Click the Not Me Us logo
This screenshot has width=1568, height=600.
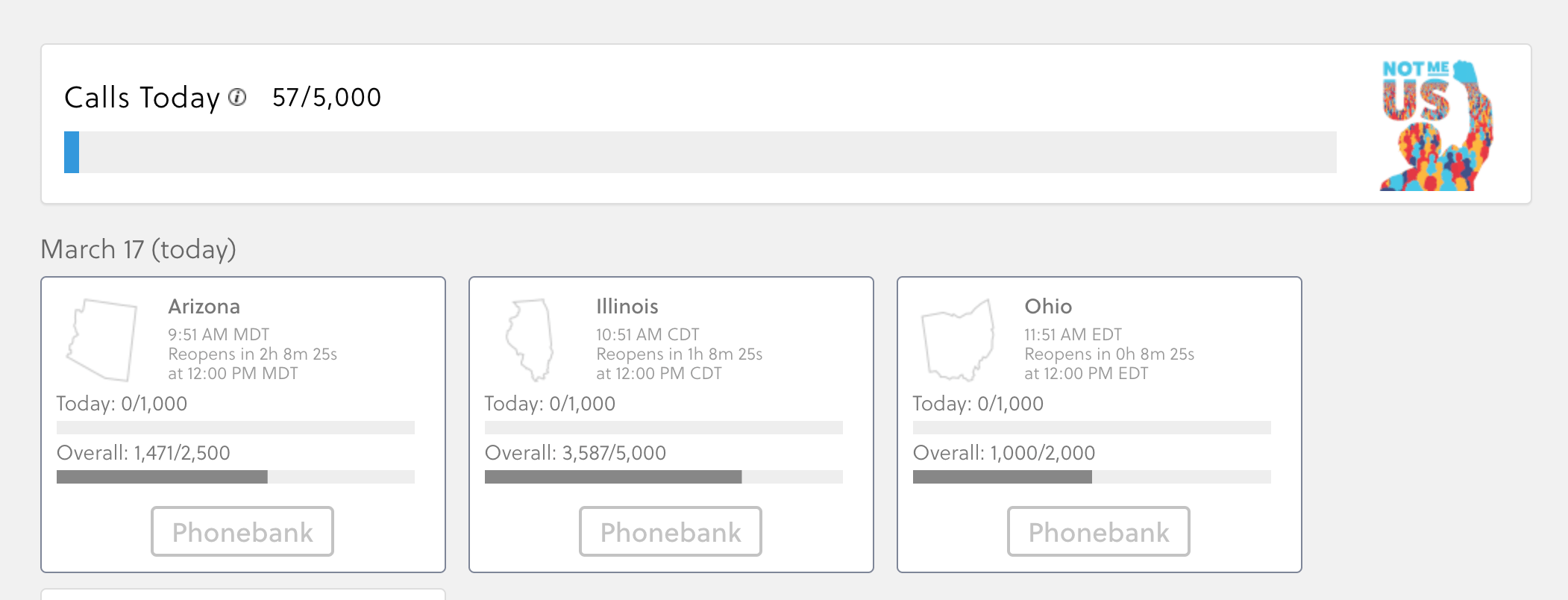pyautogui.click(x=1437, y=125)
